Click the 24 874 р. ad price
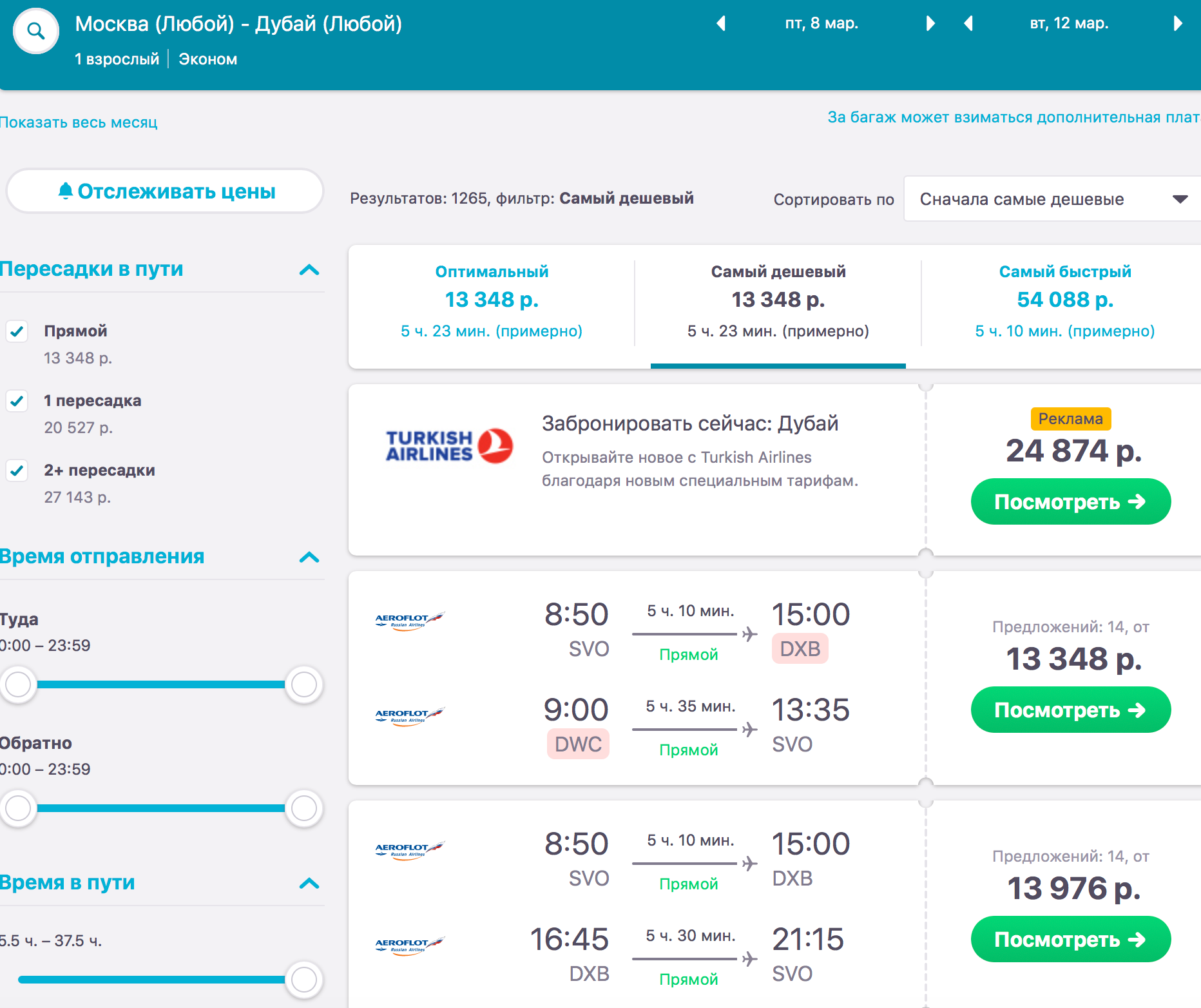Viewport: 1201px width, 1008px height. pyautogui.click(x=1073, y=451)
